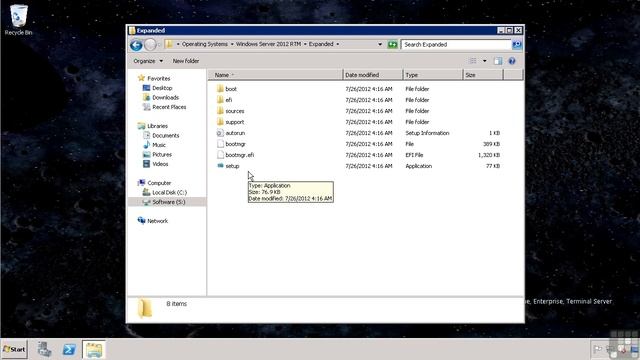Viewport: 640px width, 360px height.
Task: Sort by the Size column header
Action: click(483, 75)
